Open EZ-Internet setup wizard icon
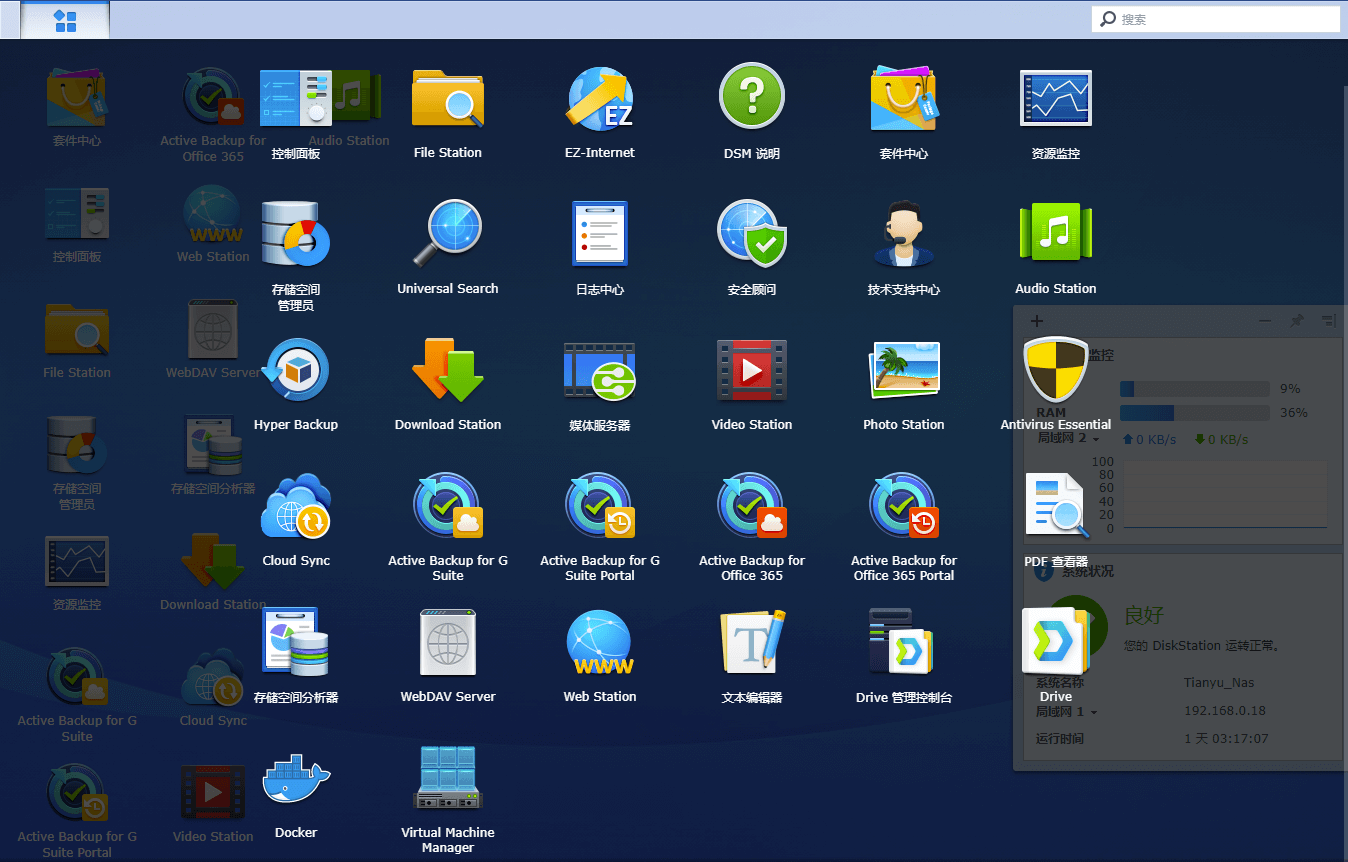1348x862 pixels. coord(600,100)
